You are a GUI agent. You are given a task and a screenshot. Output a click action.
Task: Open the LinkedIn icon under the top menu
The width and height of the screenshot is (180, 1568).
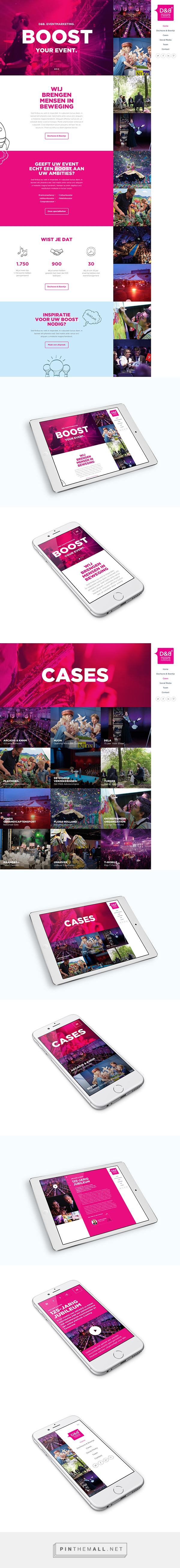click(x=168, y=55)
